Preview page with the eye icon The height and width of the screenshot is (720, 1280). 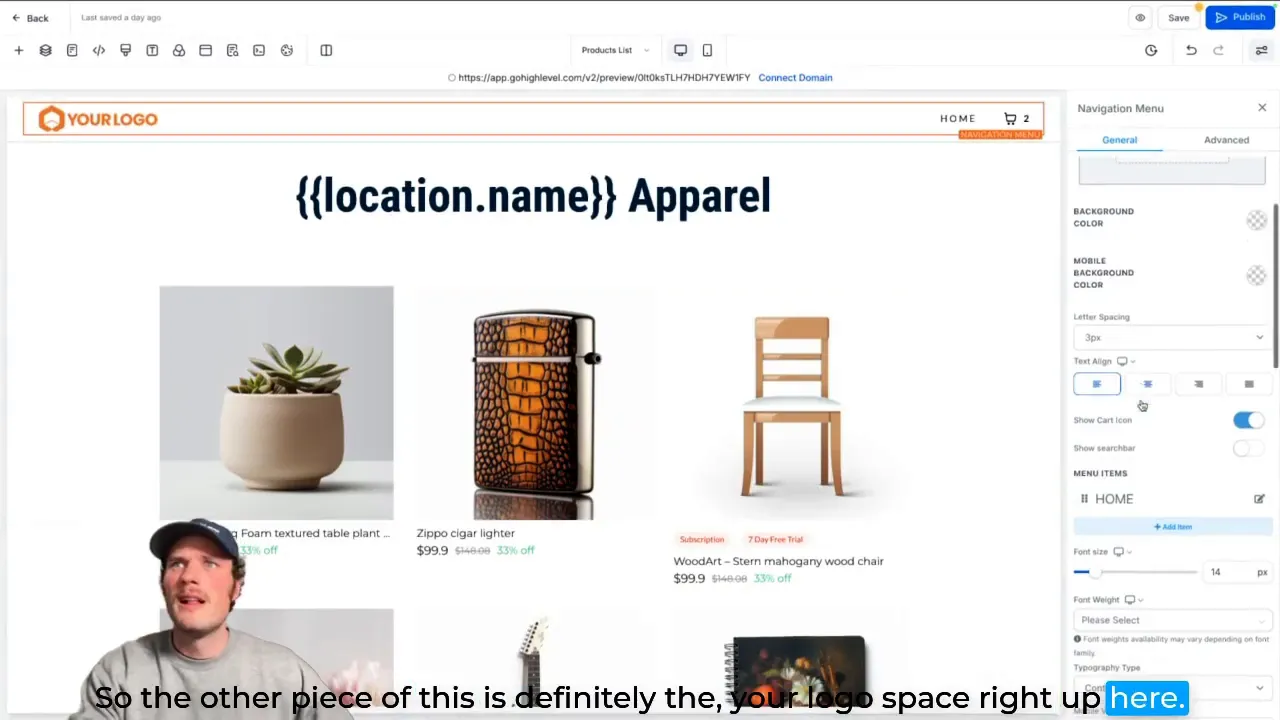[1140, 17]
